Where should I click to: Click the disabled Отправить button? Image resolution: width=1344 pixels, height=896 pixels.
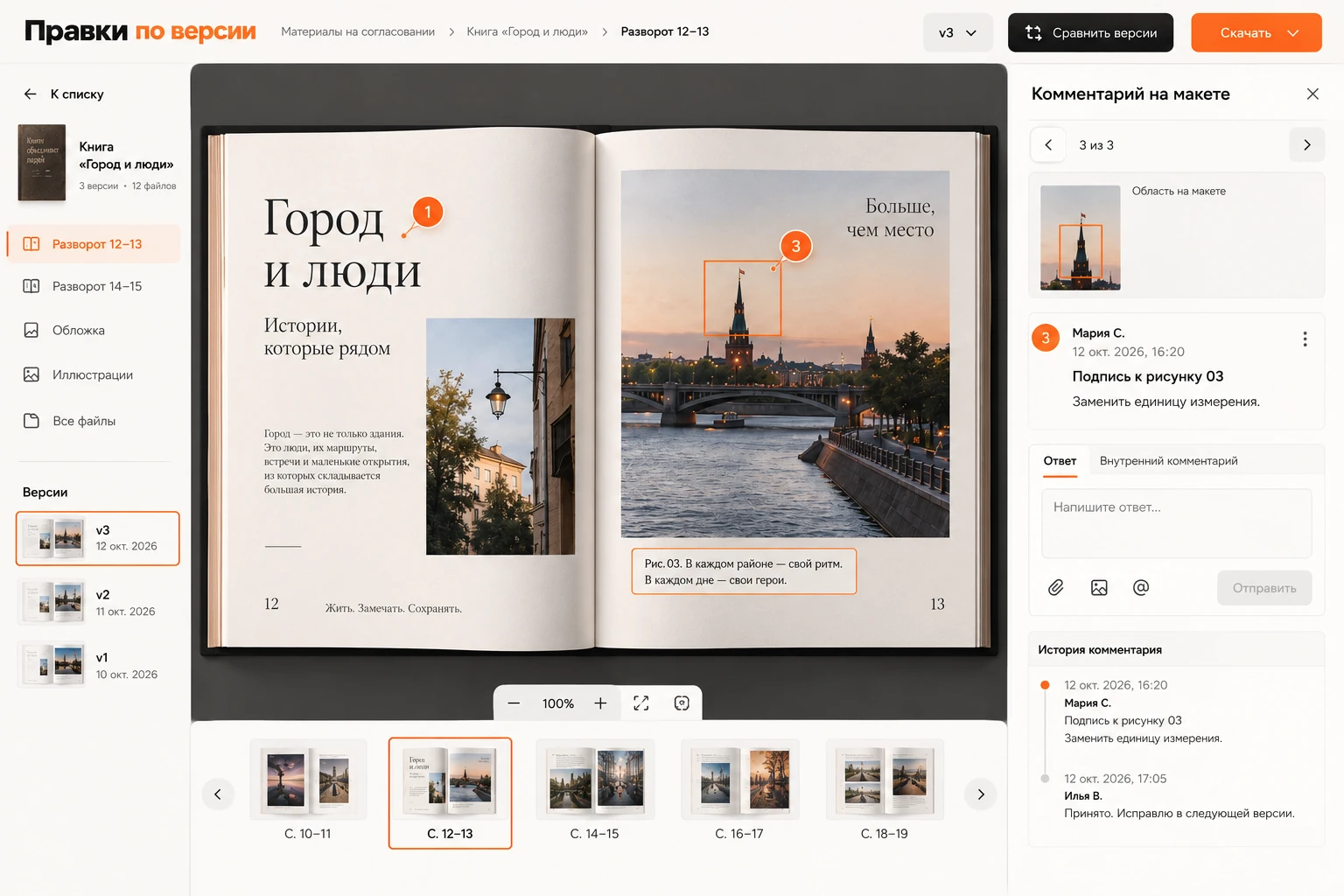pyautogui.click(x=1264, y=588)
